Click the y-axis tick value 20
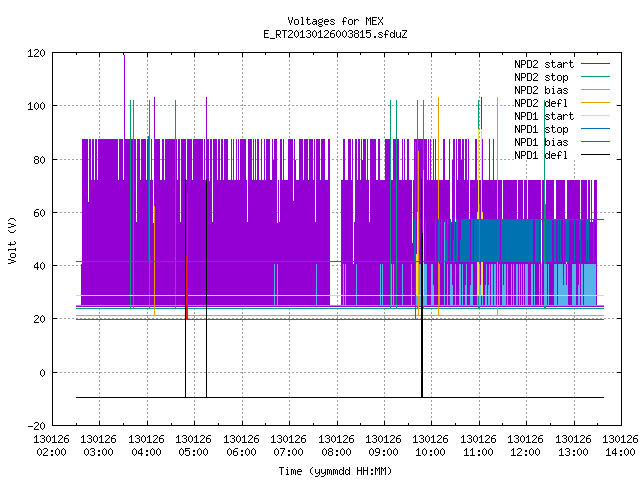This screenshot has height=480, width=640. pos(39,319)
